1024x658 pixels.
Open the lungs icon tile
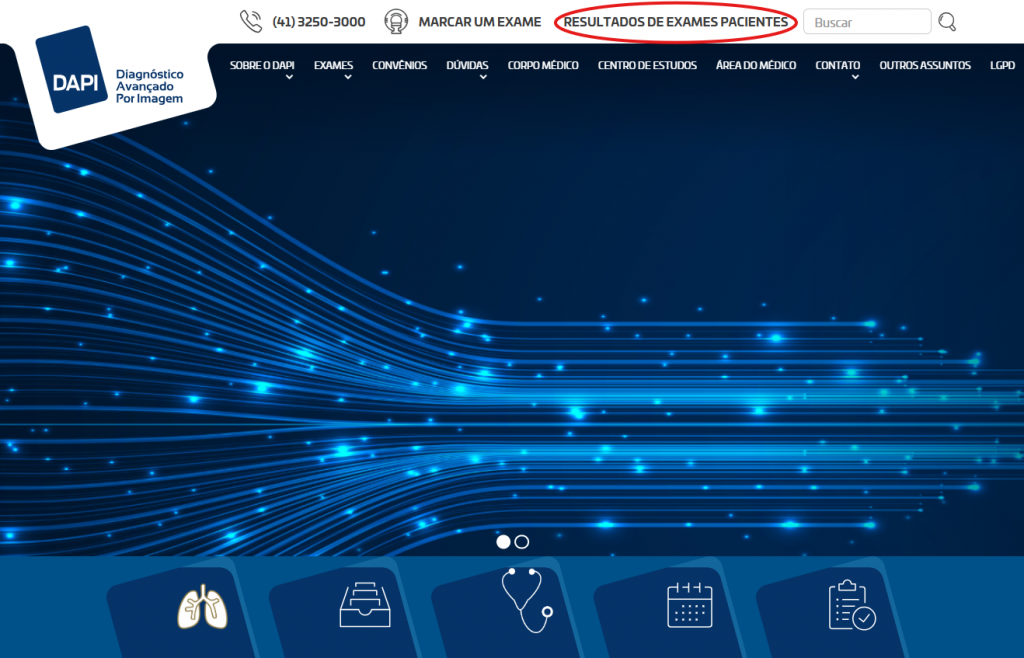[202, 606]
